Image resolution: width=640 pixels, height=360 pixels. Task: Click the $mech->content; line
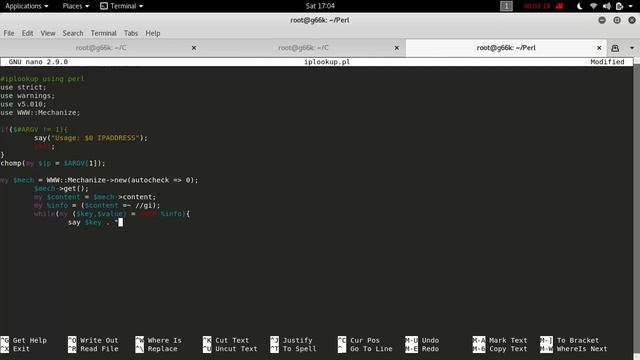[95, 197]
